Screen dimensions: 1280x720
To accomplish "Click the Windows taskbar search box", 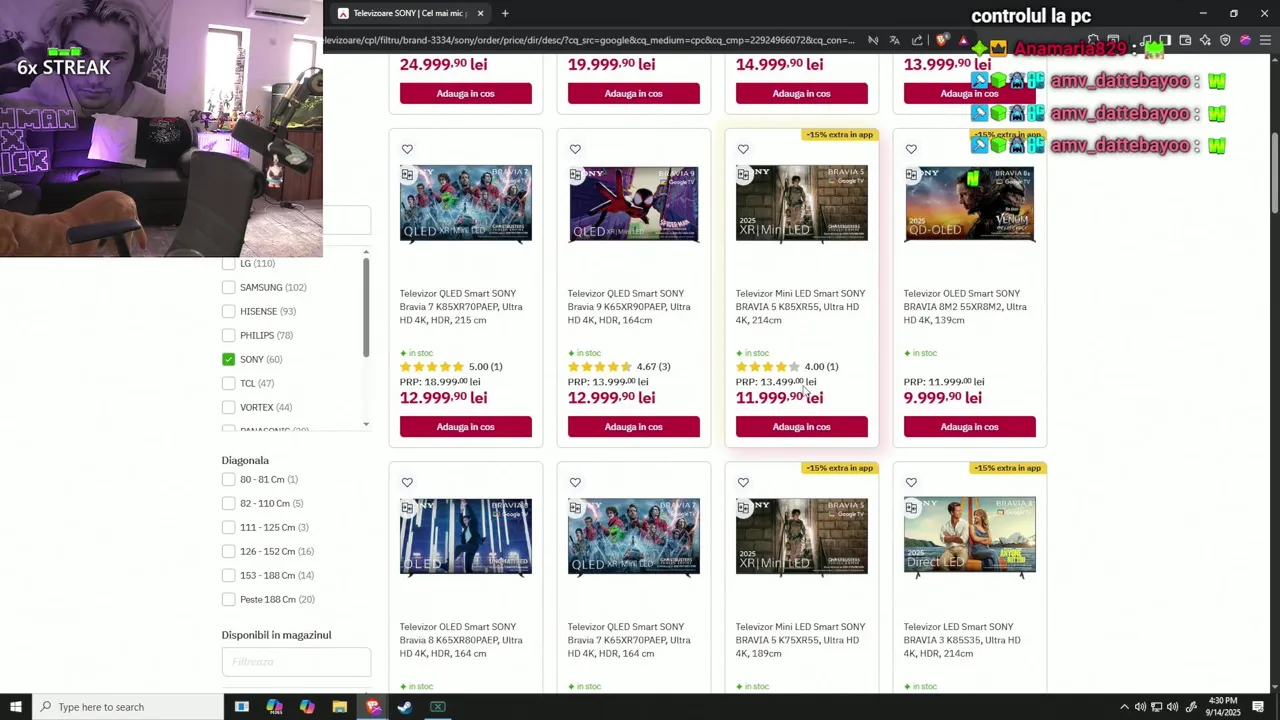I will (x=128, y=707).
